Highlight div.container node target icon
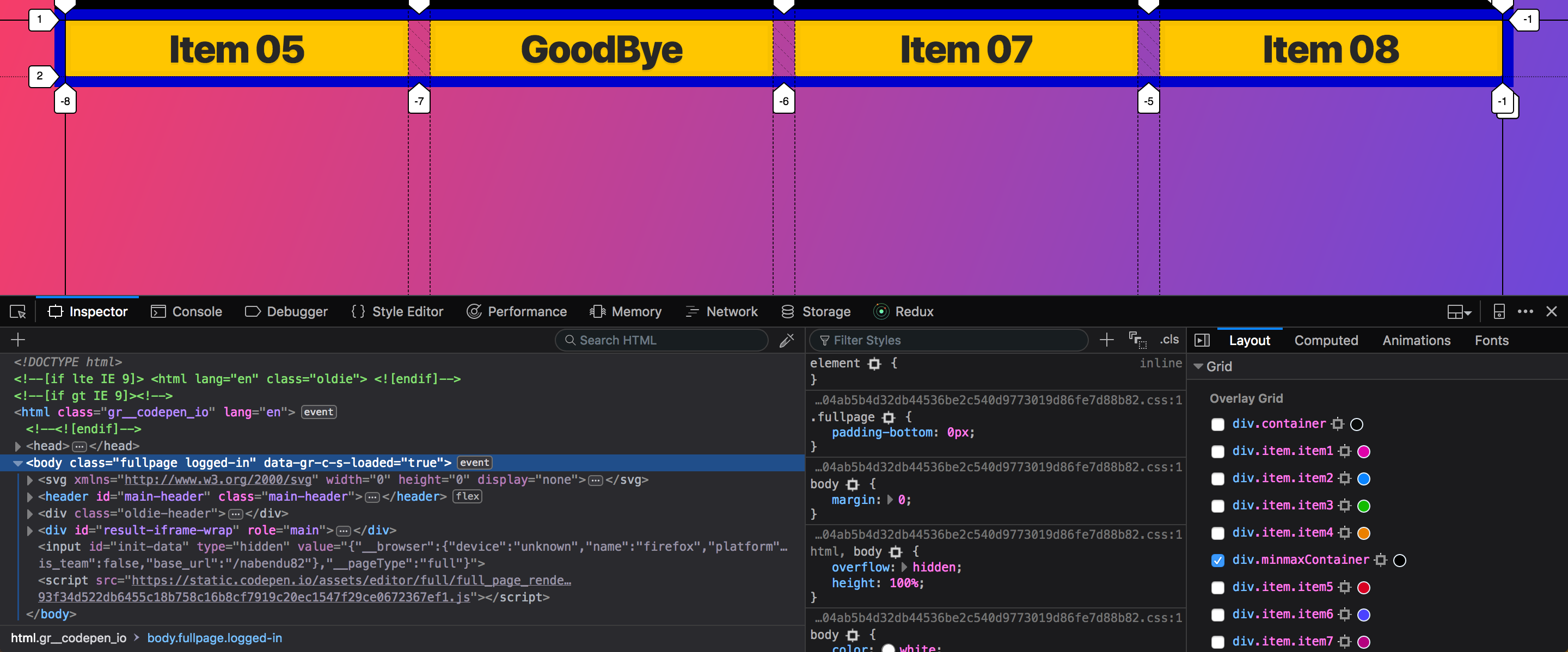The height and width of the screenshot is (652, 1568). click(1337, 424)
